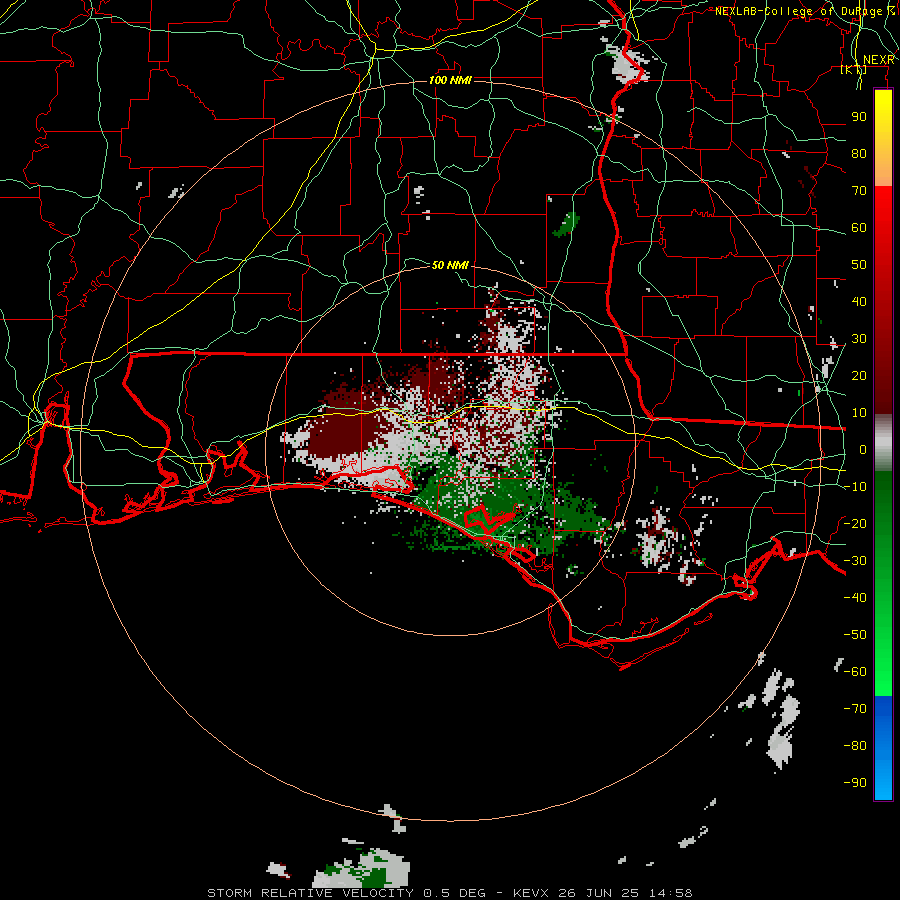Click the 50 value on velocity scale
Screen dimensions: 900x900
pos(859,265)
